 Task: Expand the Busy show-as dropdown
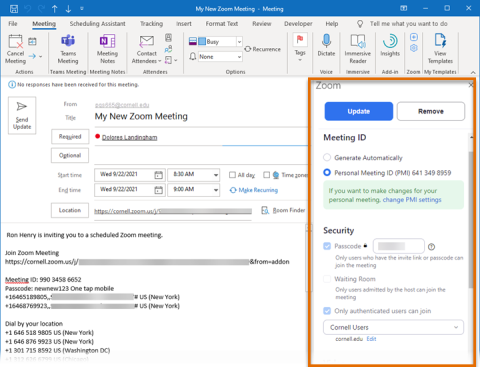point(239,42)
